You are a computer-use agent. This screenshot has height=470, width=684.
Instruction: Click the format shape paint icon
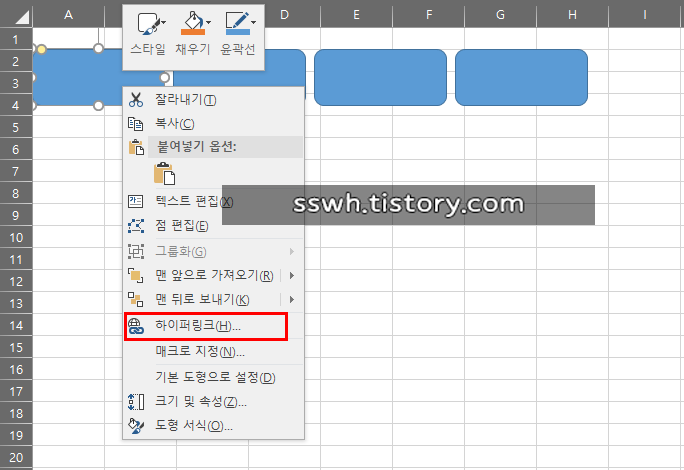pyautogui.click(x=136, y=425)
